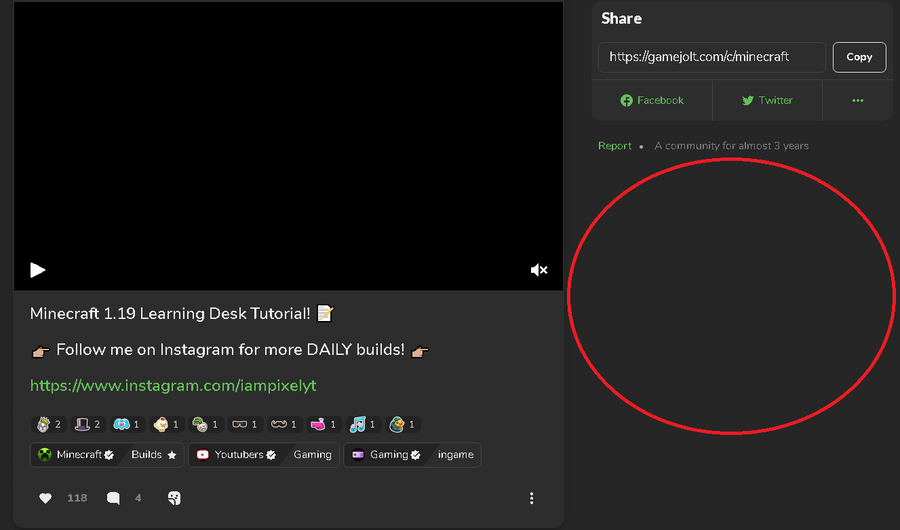Open more share options ellipsis
The width and height of the screenshot is (900, 530).
click(858, 100)
